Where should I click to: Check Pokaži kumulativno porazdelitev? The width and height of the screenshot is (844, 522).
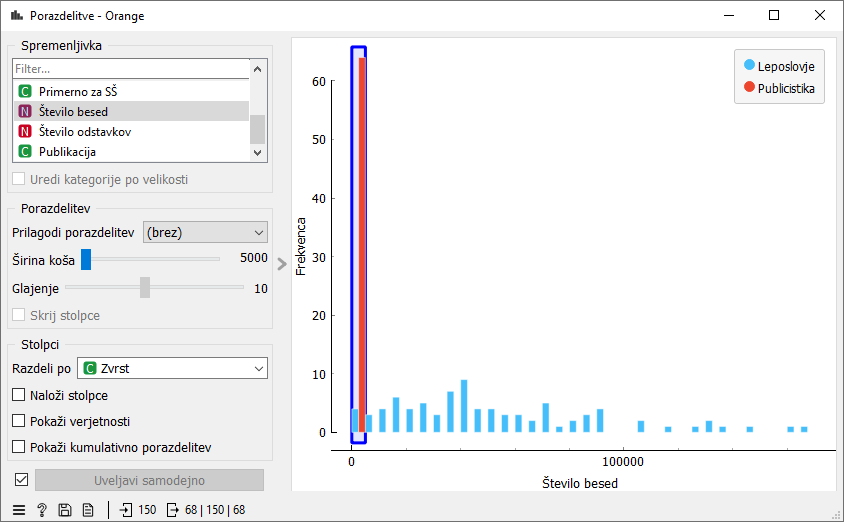[19, 447]
